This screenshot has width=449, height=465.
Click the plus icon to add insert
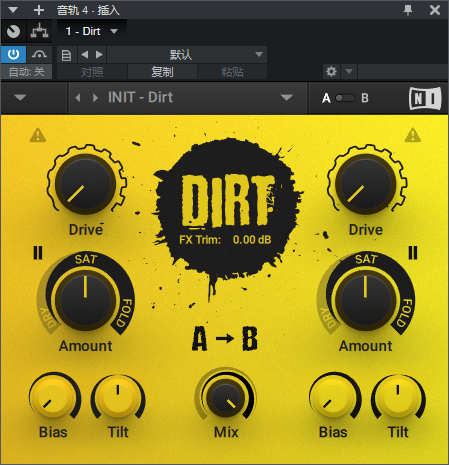39,10
